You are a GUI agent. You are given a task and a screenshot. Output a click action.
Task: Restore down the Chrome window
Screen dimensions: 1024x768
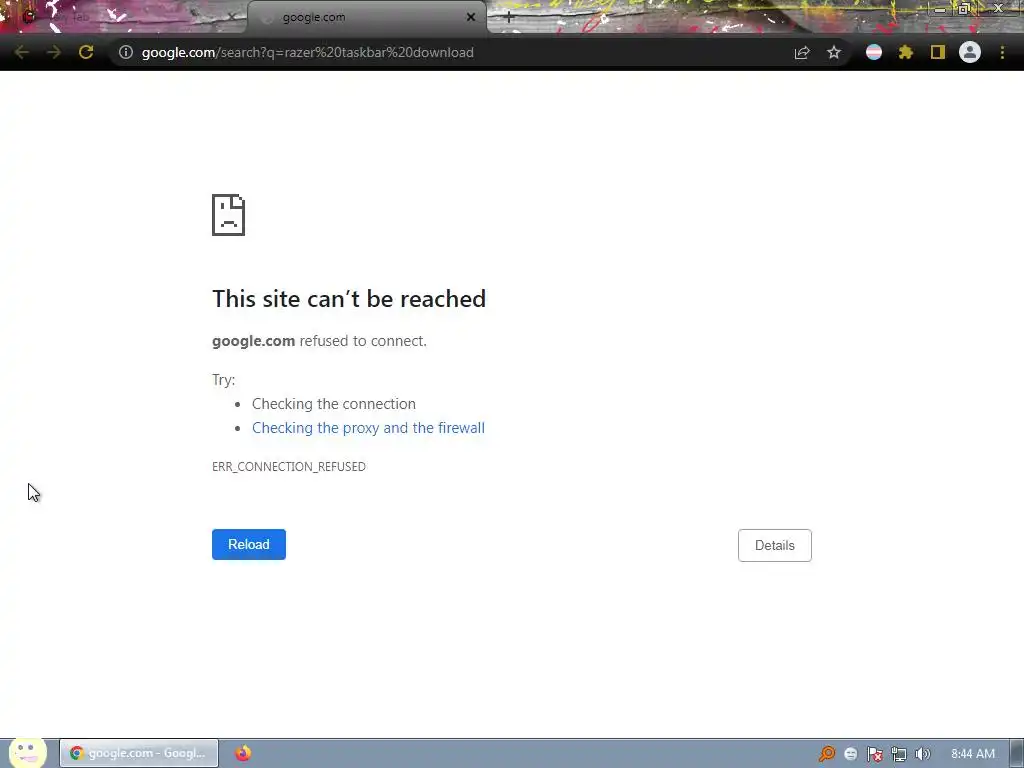(964, 9)
